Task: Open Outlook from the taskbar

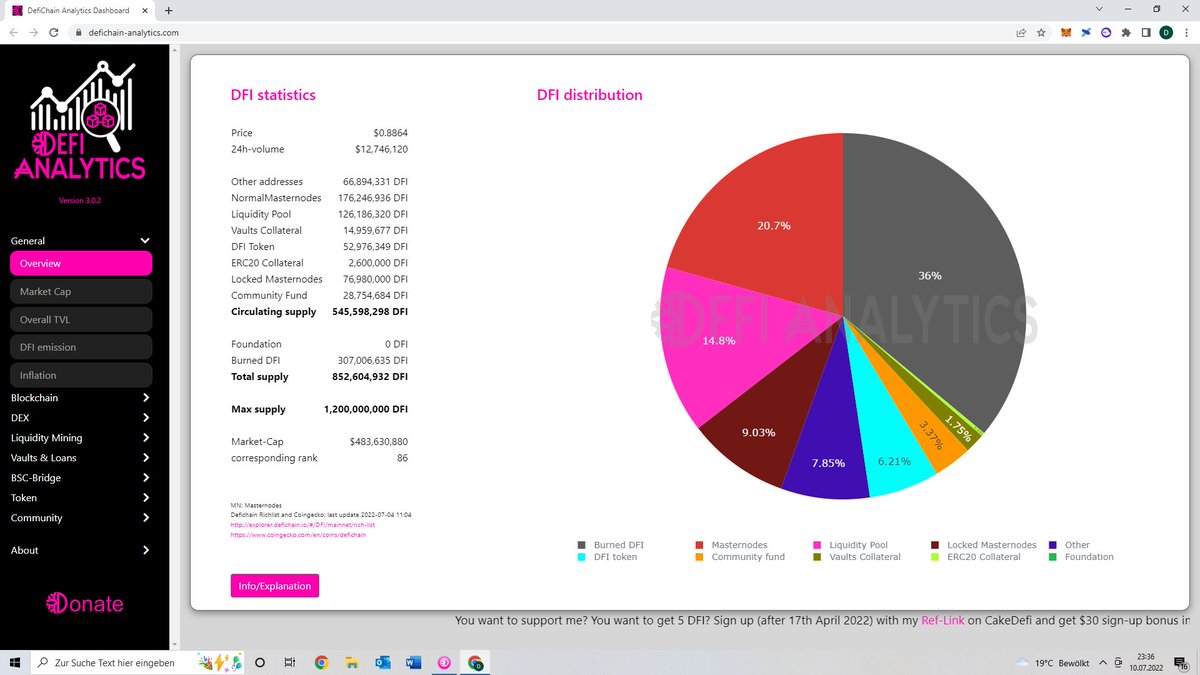Action: 382,662
